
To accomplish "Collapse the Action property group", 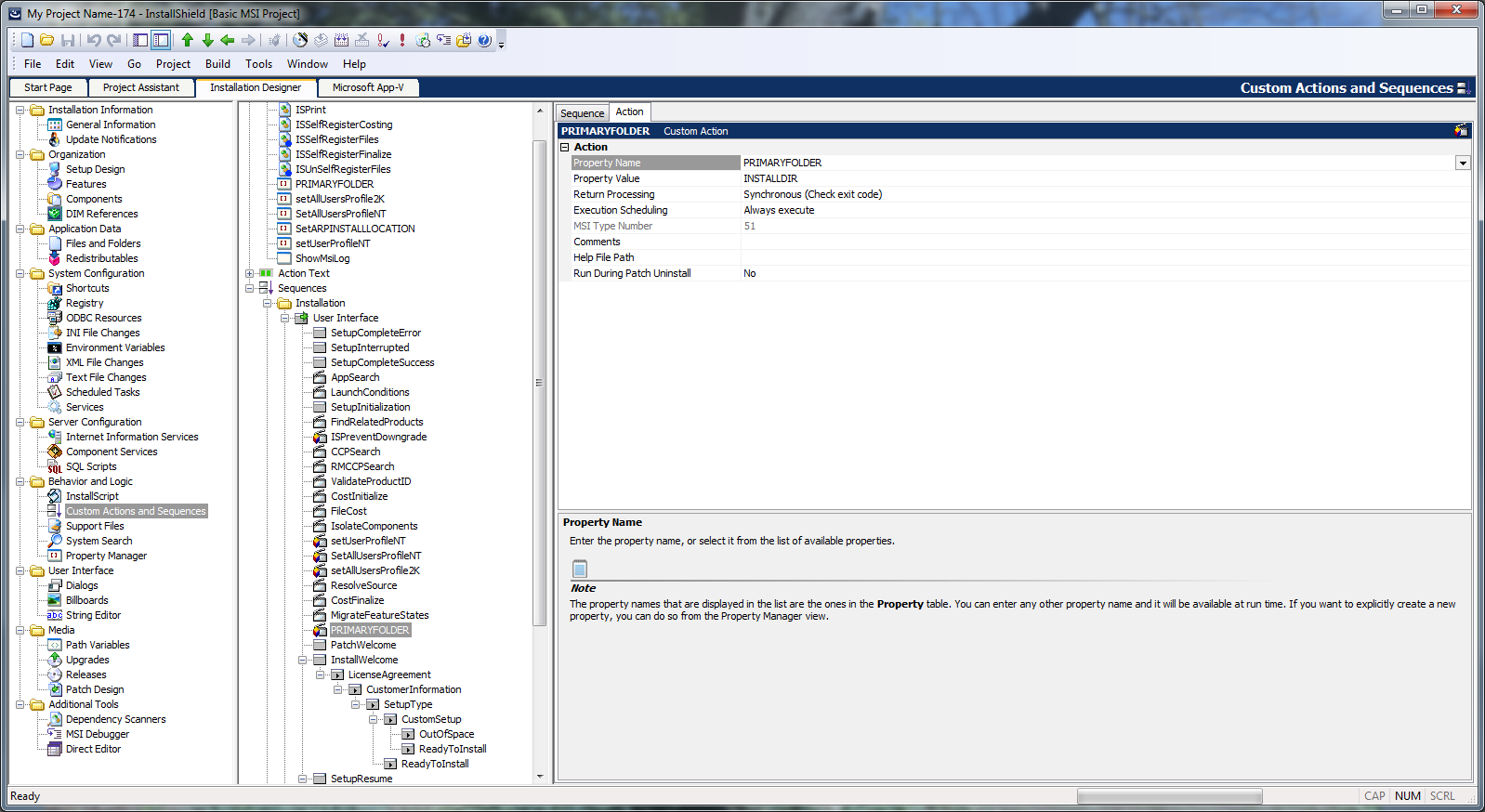I will point(564,147).
